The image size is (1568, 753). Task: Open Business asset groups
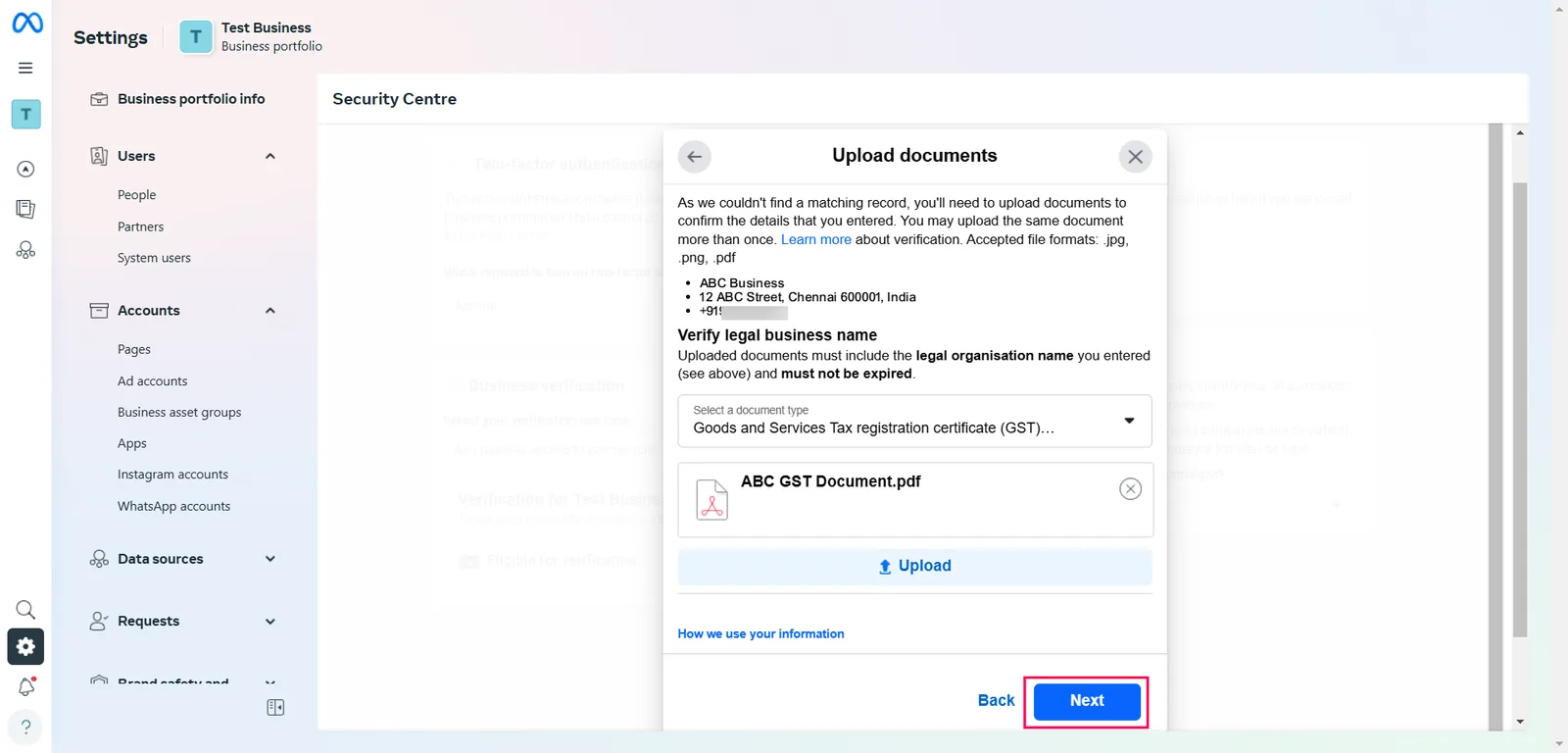click(x=179, y=413)
